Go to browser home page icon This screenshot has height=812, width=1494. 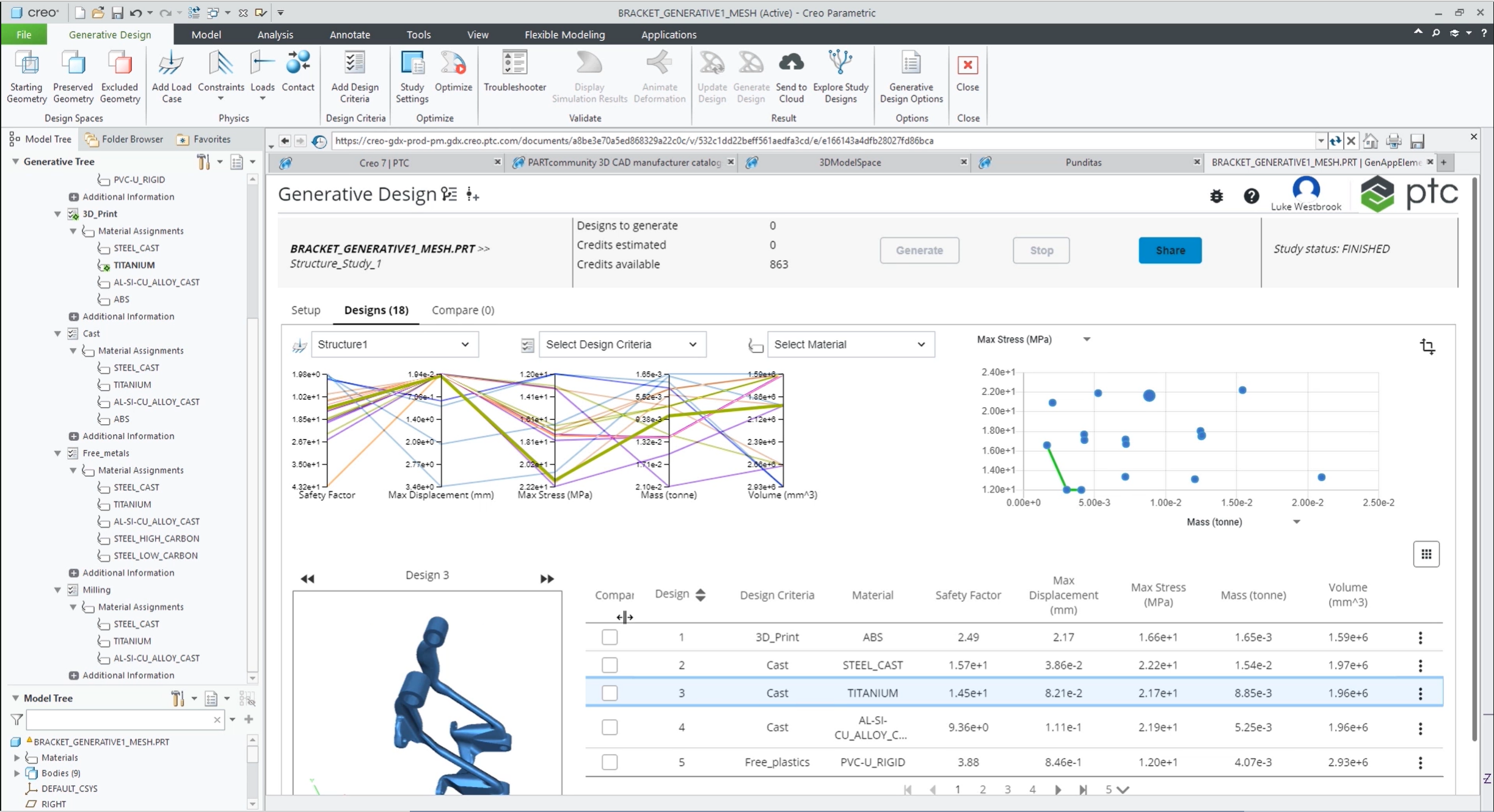(x=1370, y=141)
